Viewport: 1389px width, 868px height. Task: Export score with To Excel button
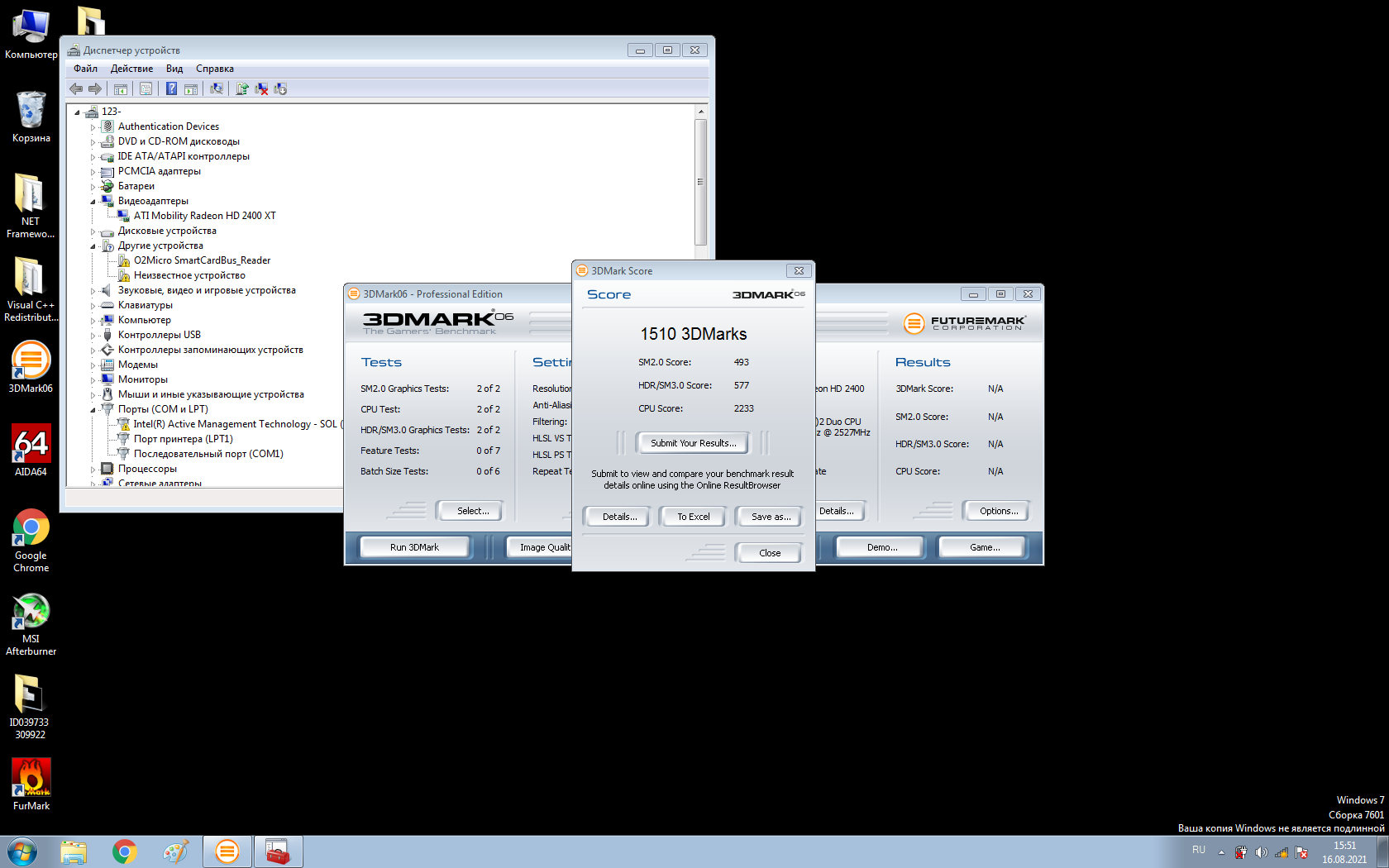coord(694,517)
